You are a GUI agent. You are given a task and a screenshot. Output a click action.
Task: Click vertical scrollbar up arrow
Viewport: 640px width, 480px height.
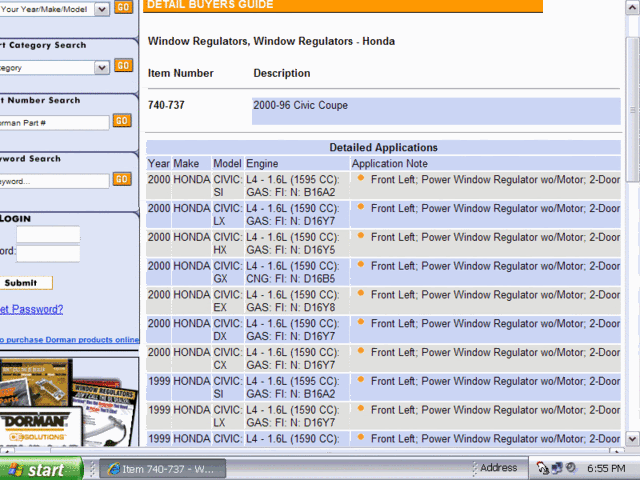coord(632,8)
